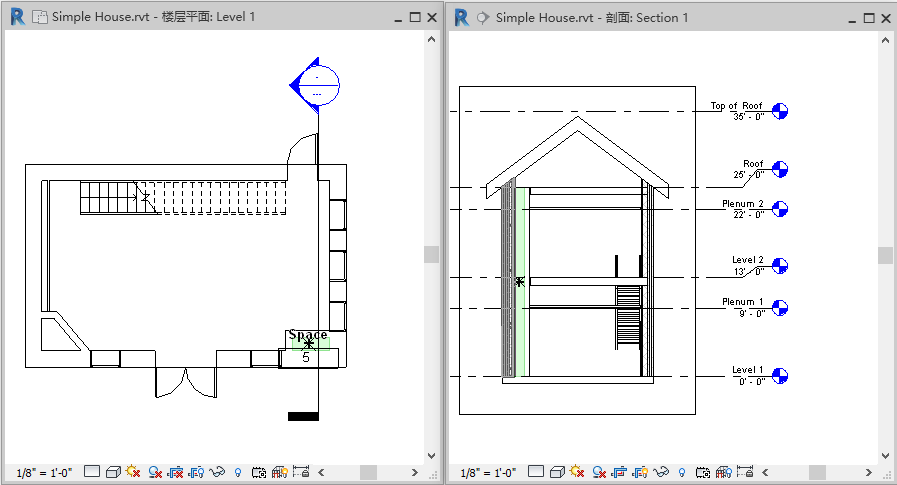Image resolution: width=897 pixels, height=485 pixels.
Task: Click the 35' - 0" elevation value
Action: point(749,117)
